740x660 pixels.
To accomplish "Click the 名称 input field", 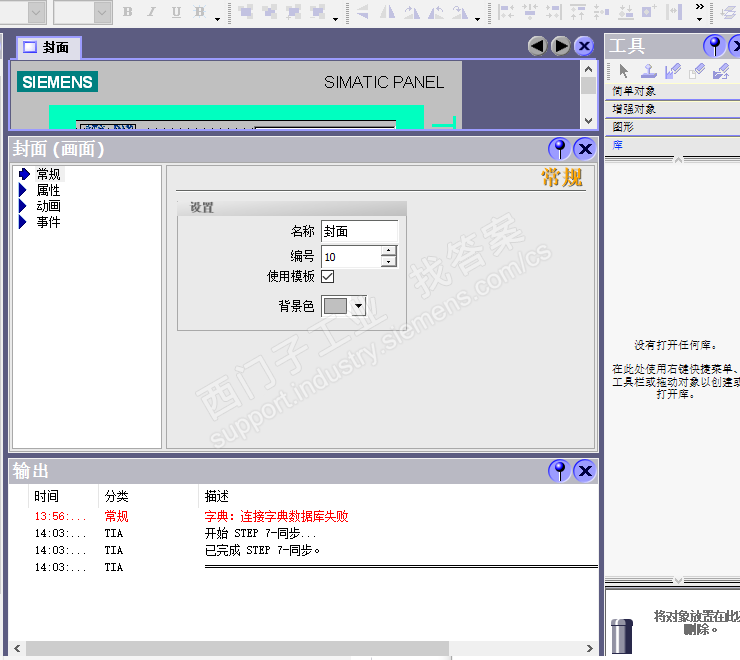I will (x=359, y=231).
